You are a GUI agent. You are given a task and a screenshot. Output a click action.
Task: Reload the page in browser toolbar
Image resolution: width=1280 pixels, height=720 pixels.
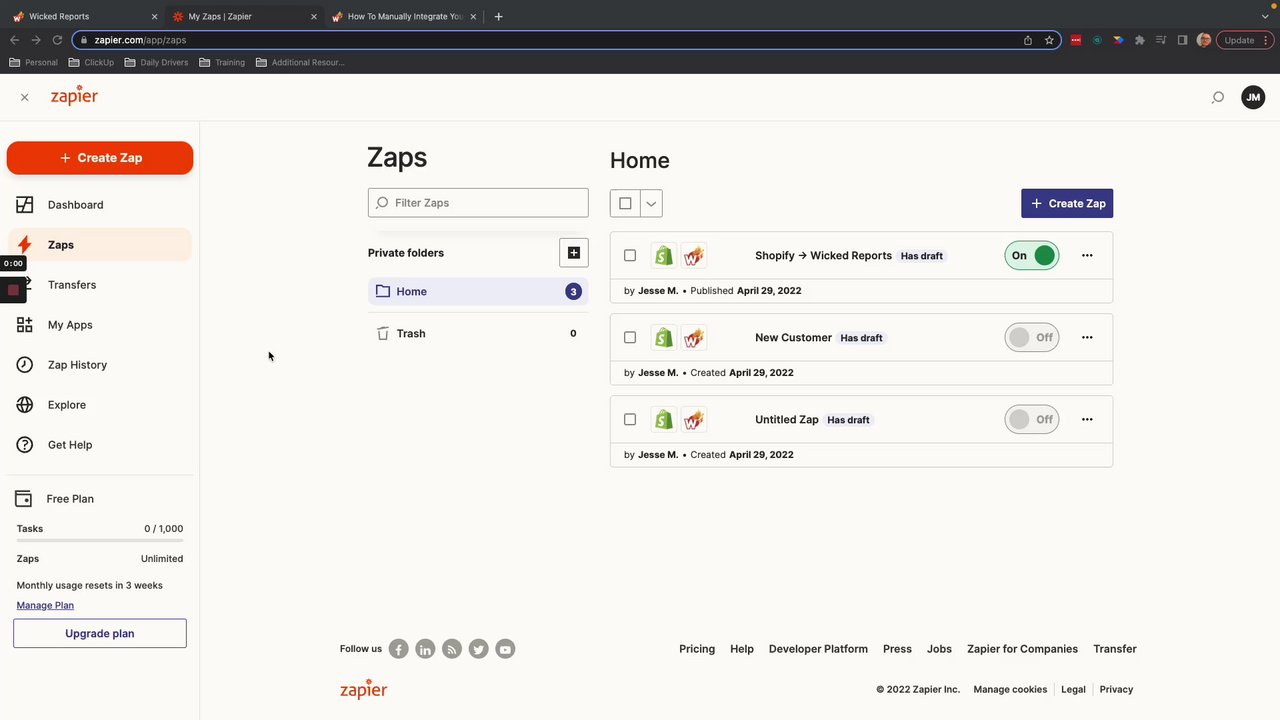[x=57, y=40]
